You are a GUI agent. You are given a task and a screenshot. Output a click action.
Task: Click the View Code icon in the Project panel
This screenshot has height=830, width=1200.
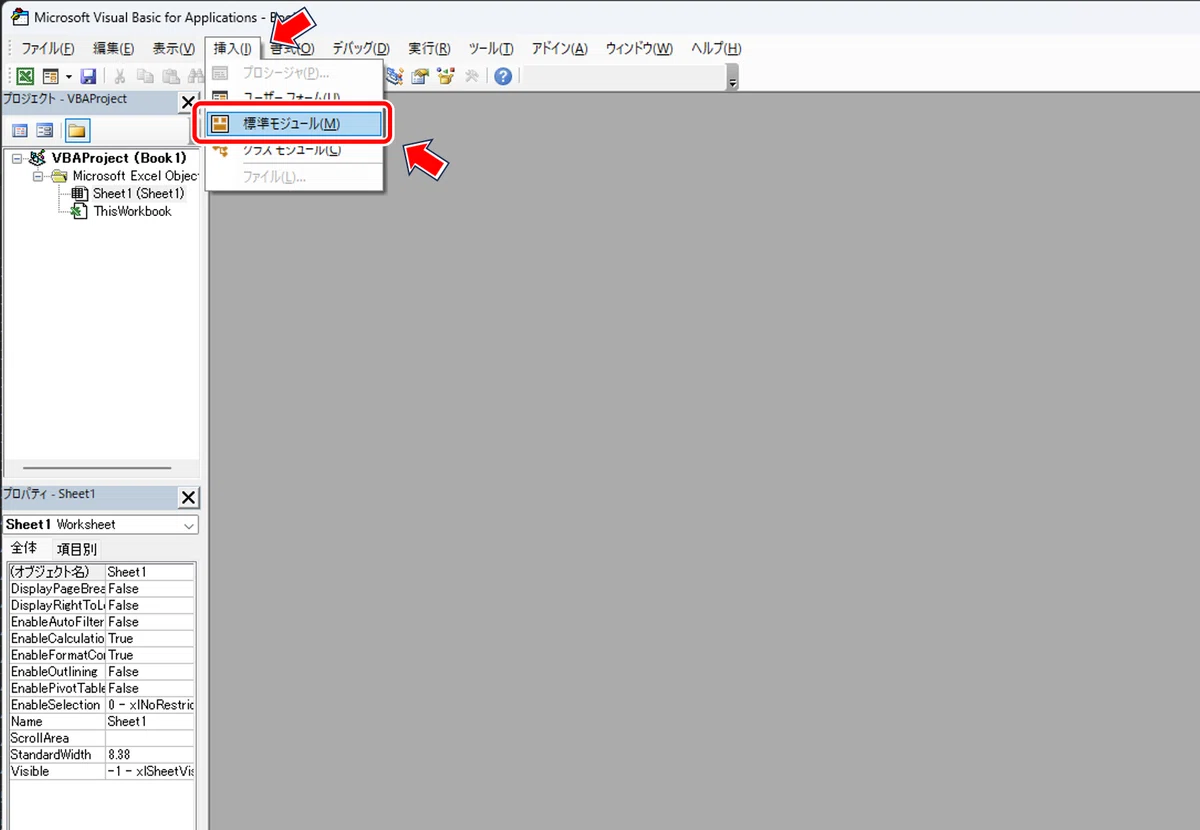(19, 131)
